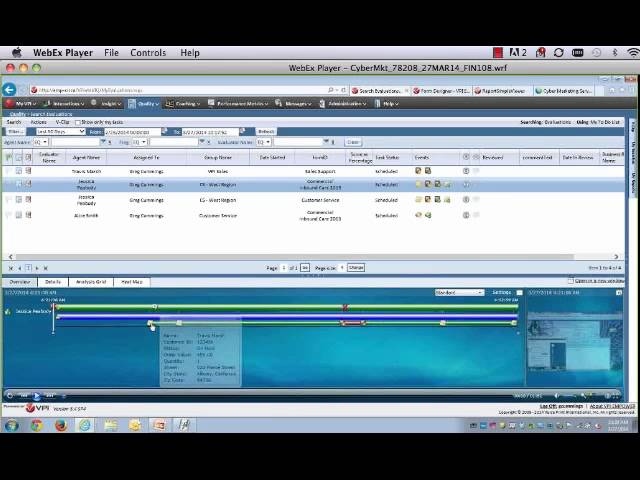
Task: Click the Filter button
Action: 16,131
